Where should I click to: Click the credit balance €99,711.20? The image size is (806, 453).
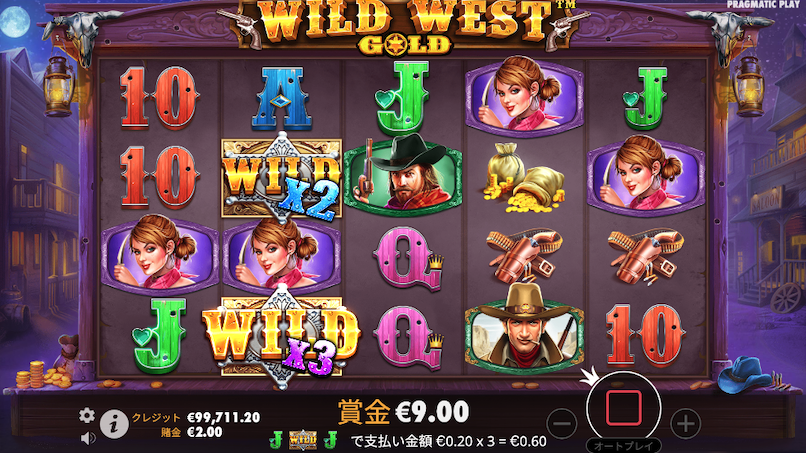[x=223, y=417]
